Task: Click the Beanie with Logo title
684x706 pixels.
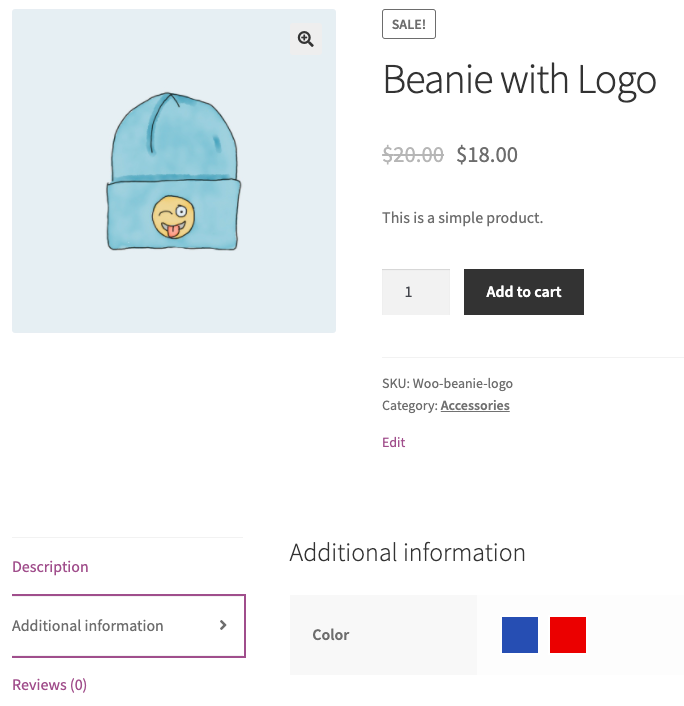Action: (x=519, y=80)
